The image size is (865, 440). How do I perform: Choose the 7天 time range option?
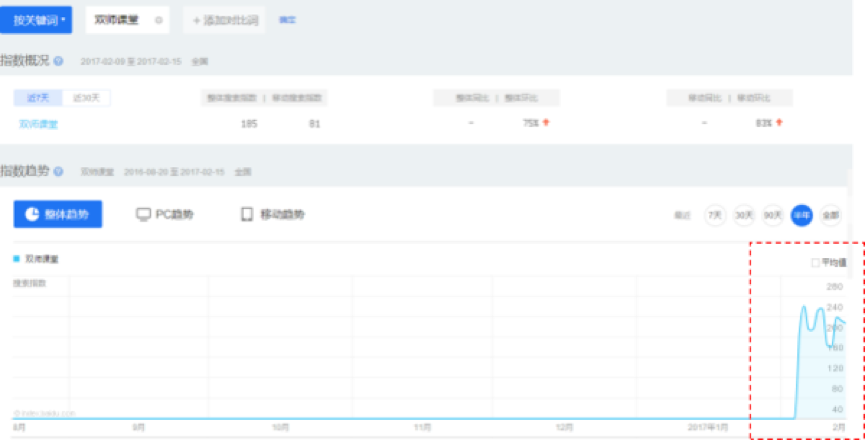click(715, 215)
